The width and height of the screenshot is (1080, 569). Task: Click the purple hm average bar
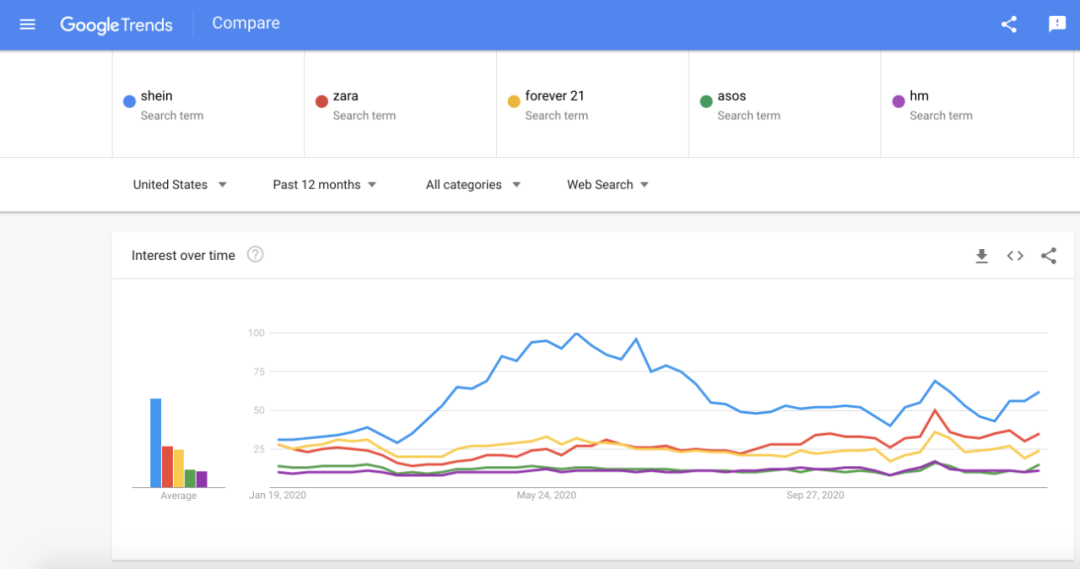[202, 479]
